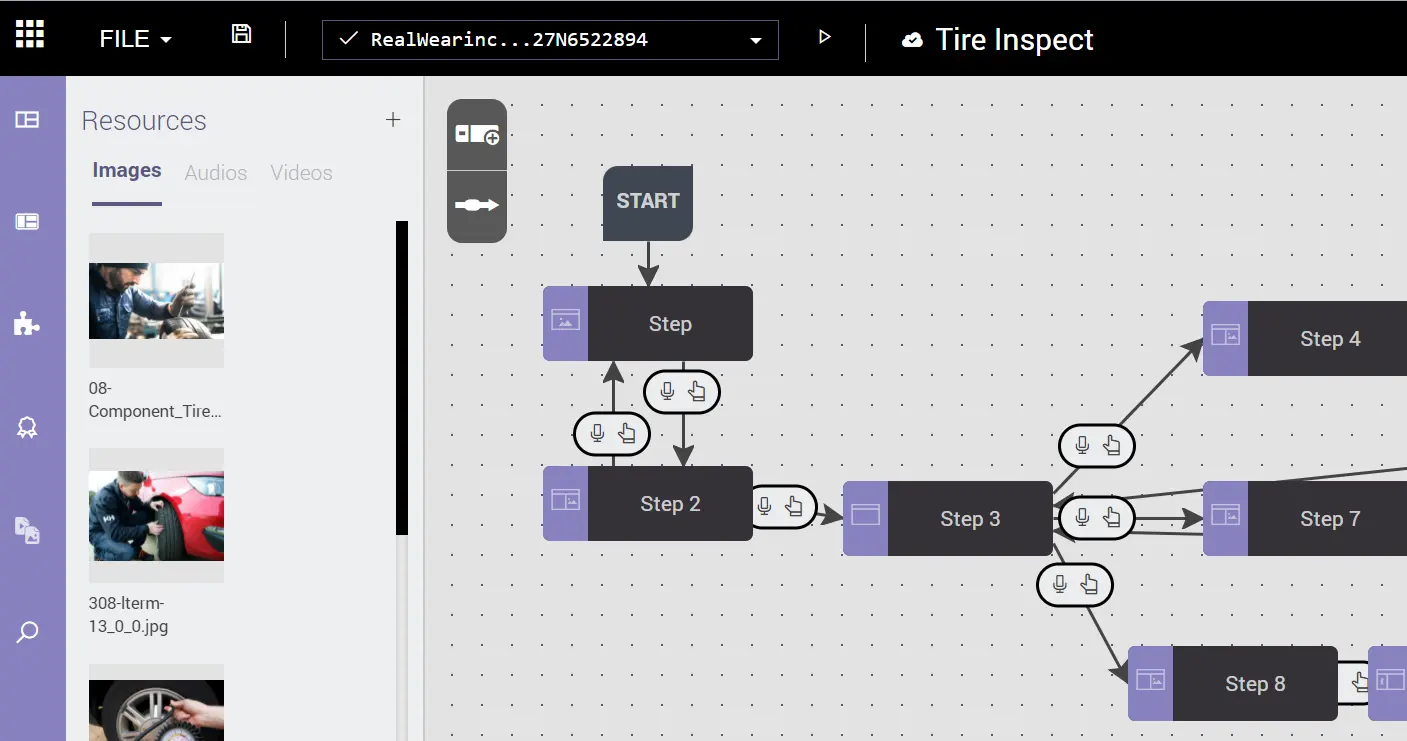The image size is (1407, 741).
Task: Click the layout icon on Step 4
Action: tap(1225, 335)
